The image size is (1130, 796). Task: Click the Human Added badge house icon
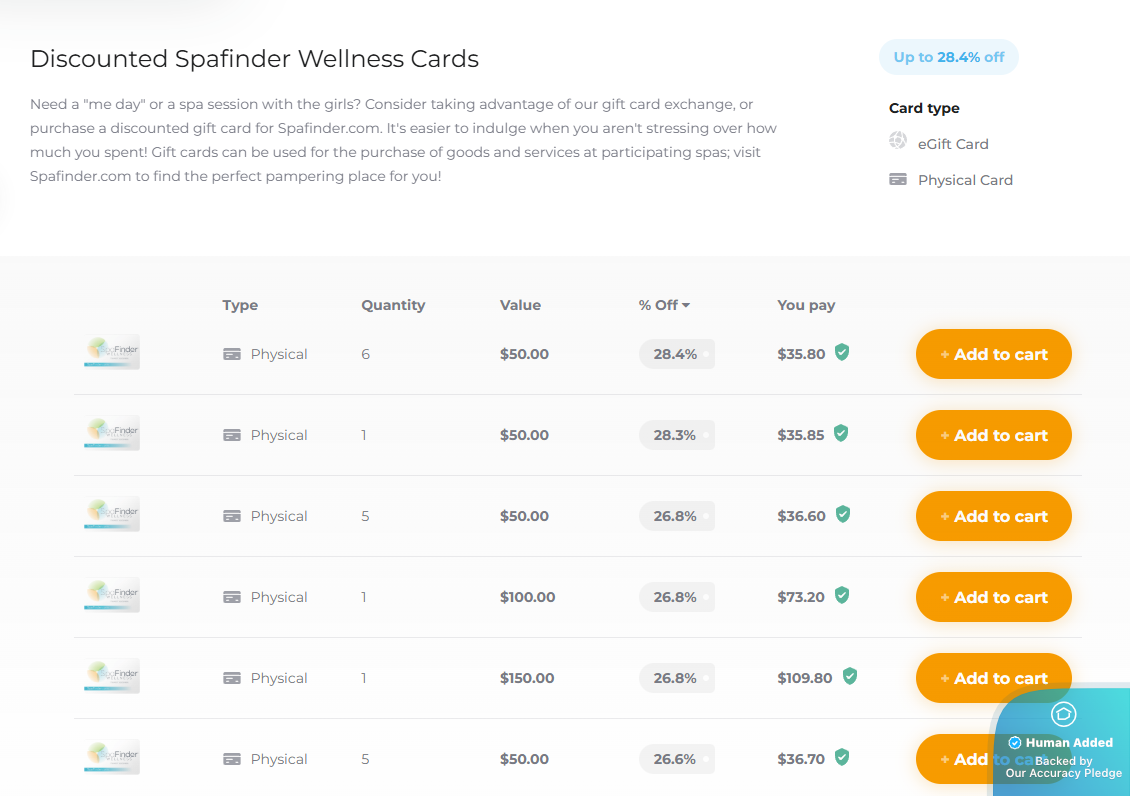coord(1064,714)
